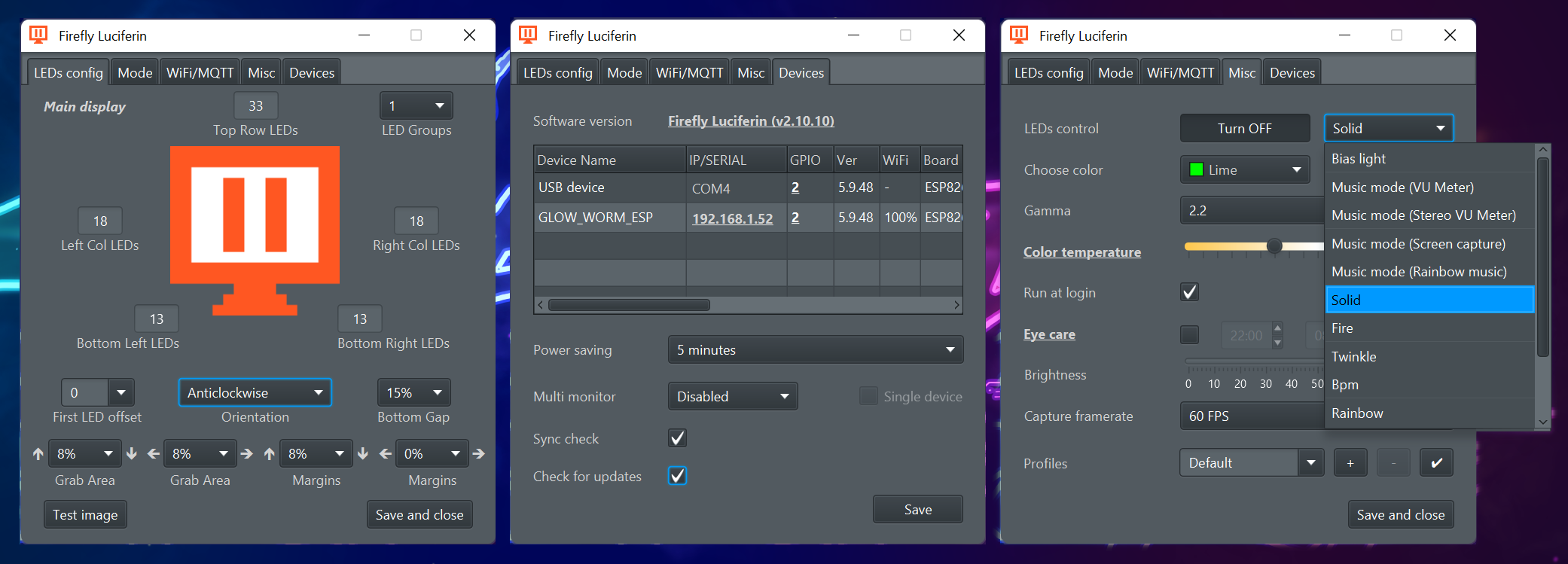Open the Anticlockwise Orientation dropdown
The height and width of the screenshot is (564, 1568).
pyautogui.click(x=255, y=392)
